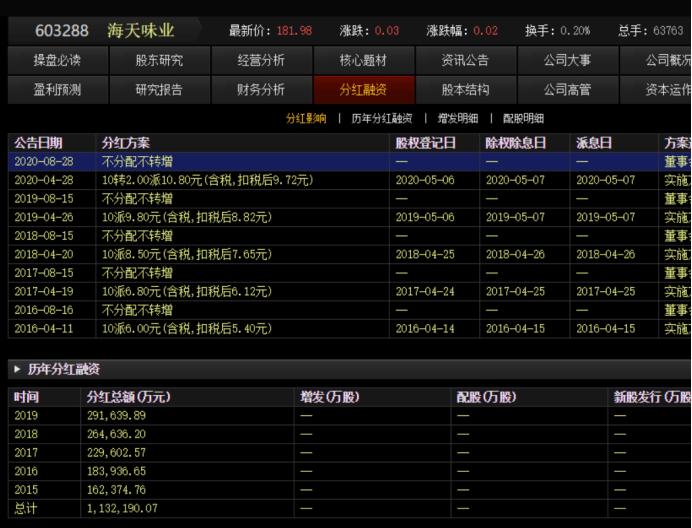This screenshot has width=692, height=528.
Task: Open the 研究报告 tab
Action: click(x=159, y=90)
